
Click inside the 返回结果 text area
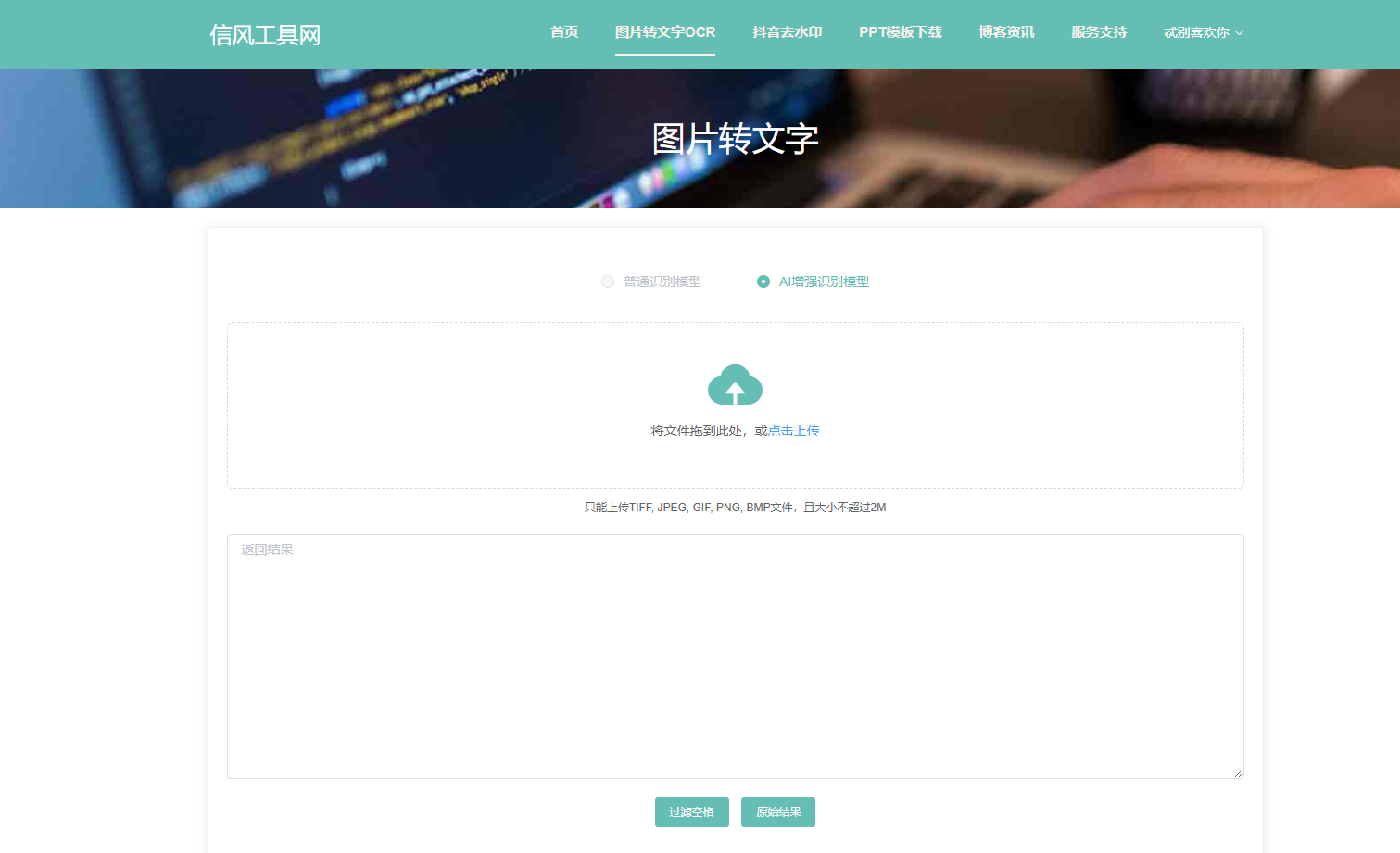[736, 657]
